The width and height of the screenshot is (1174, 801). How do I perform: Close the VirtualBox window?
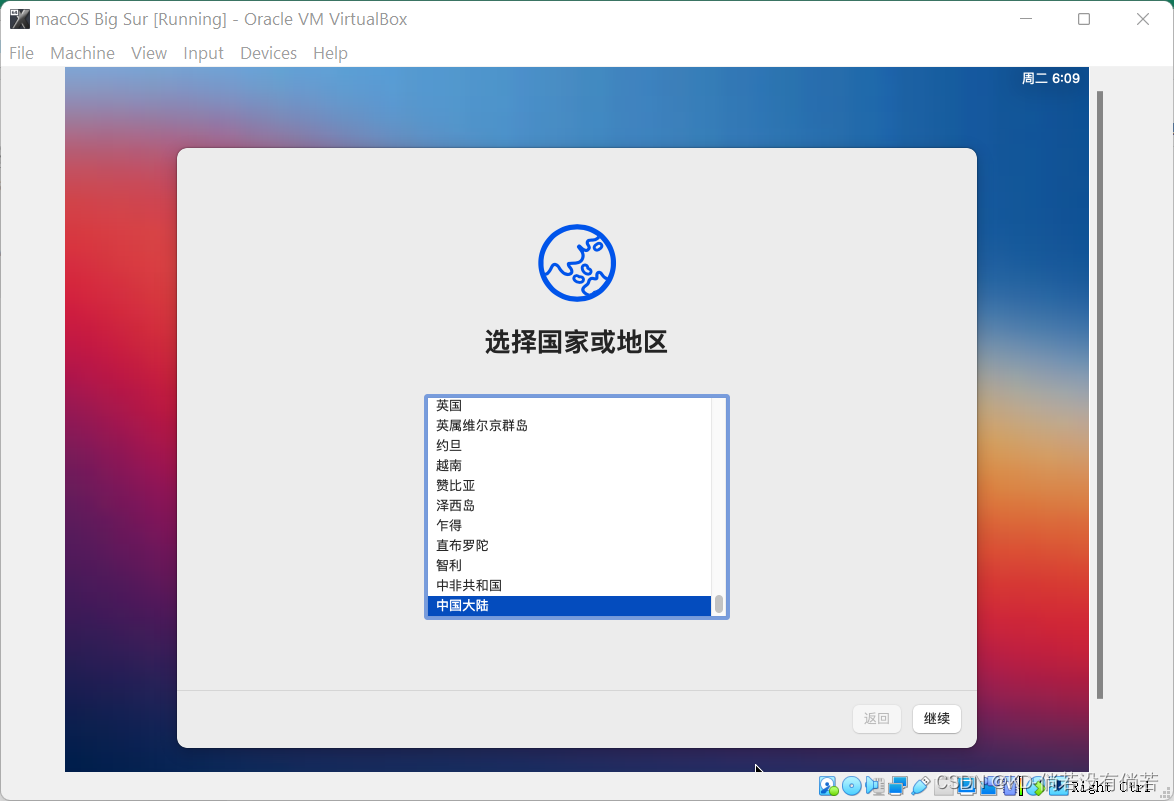coord(1143,19)
